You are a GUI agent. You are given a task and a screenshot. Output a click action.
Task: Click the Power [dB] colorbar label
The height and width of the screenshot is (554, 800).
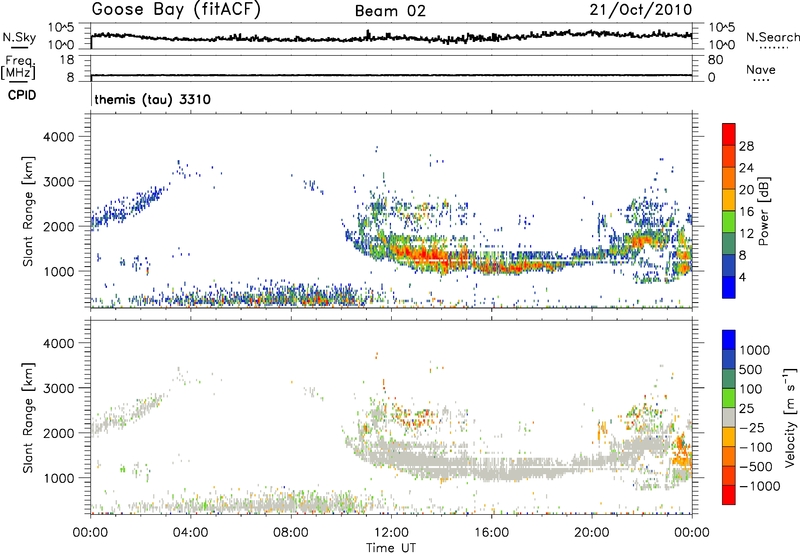click(x=763, y=211)
